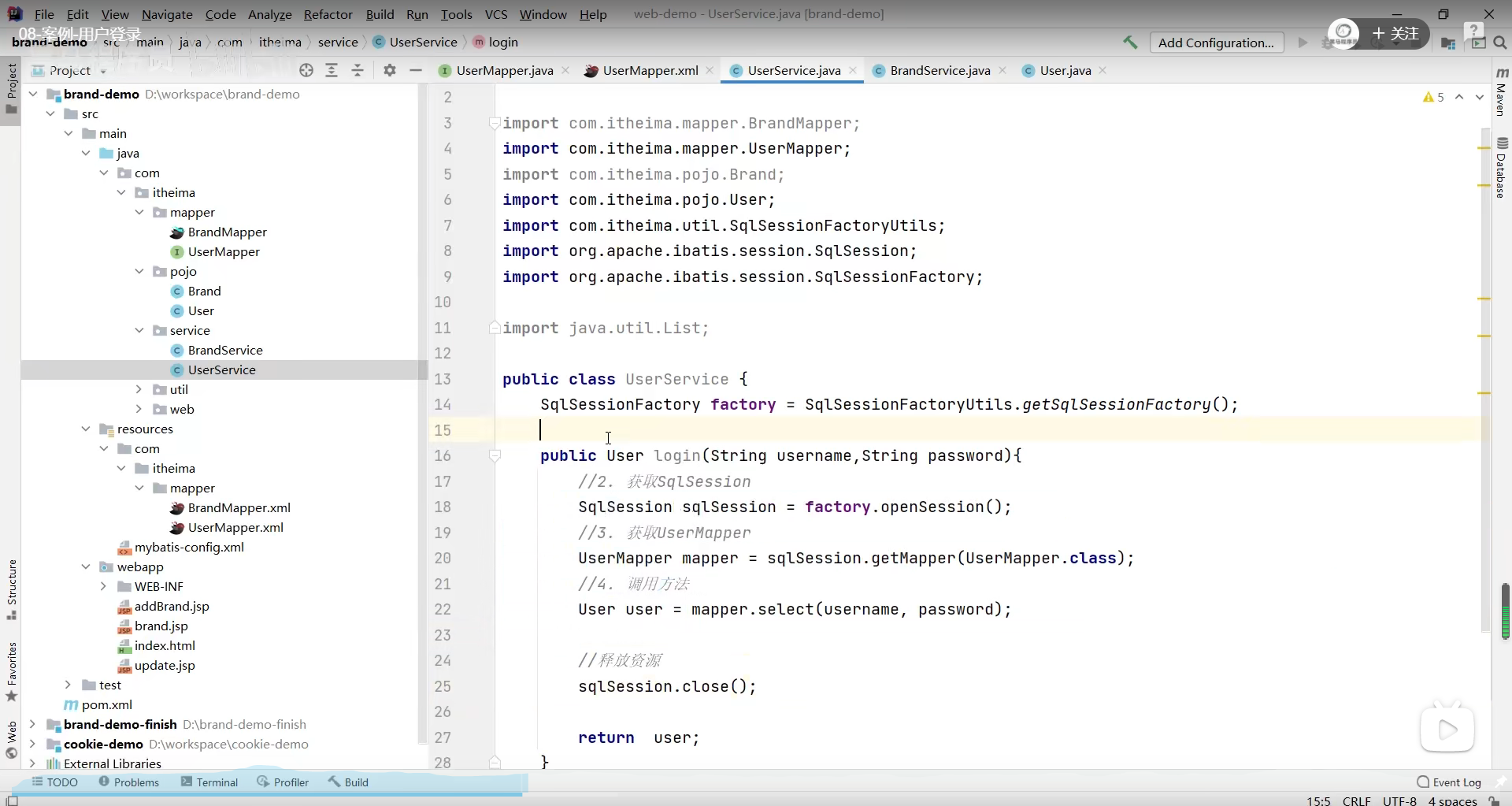
Task: Open the Structure tool window
Action: 11,589
